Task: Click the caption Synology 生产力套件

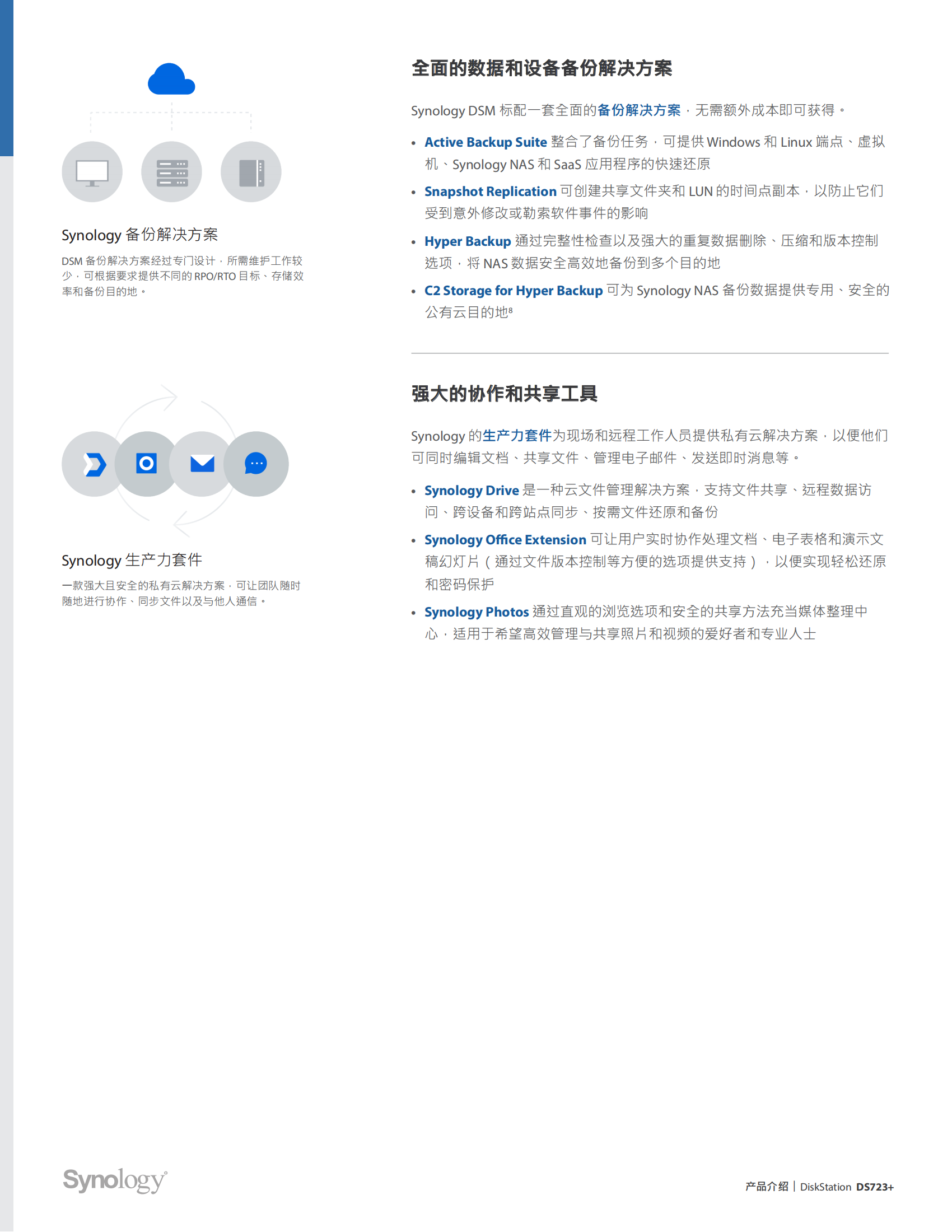Action: (132, 560)
